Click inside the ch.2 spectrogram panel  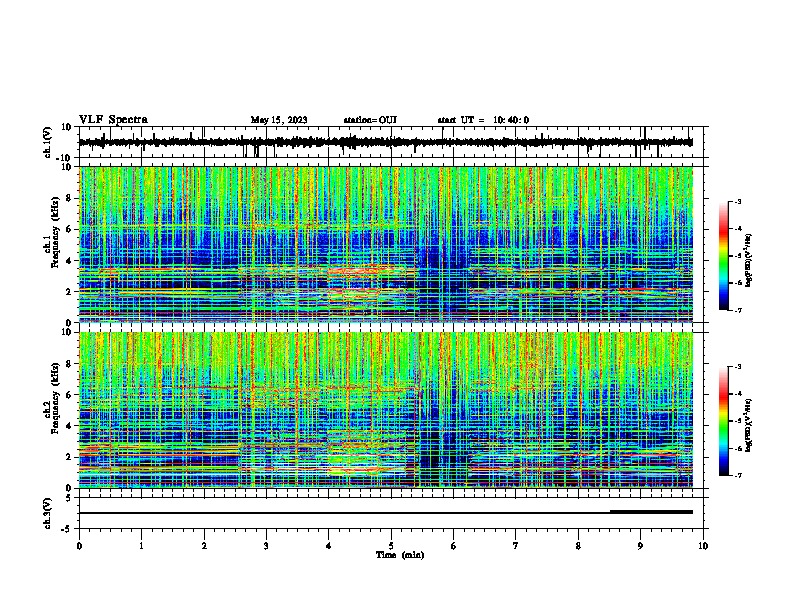coord(386,410)
